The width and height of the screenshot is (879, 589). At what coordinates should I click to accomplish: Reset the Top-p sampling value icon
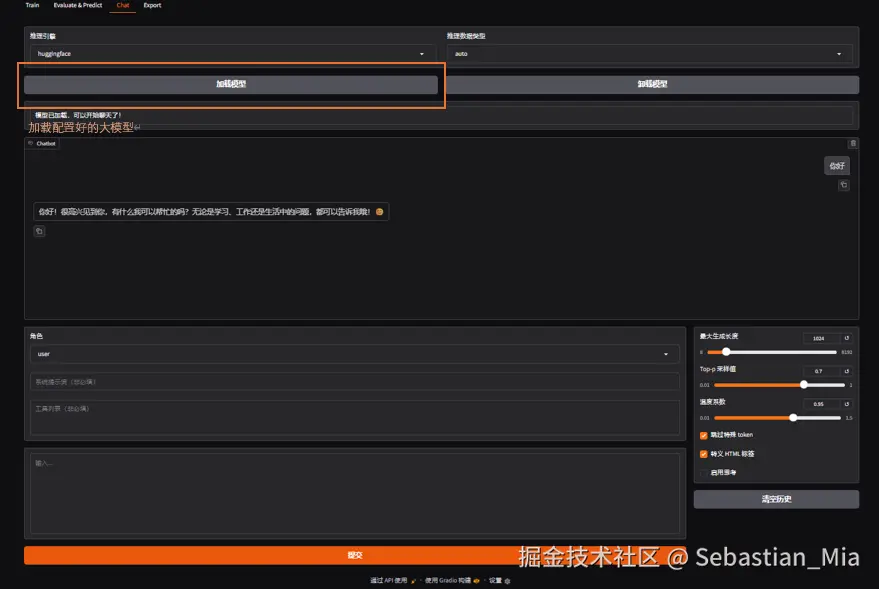tap(846, 371)
